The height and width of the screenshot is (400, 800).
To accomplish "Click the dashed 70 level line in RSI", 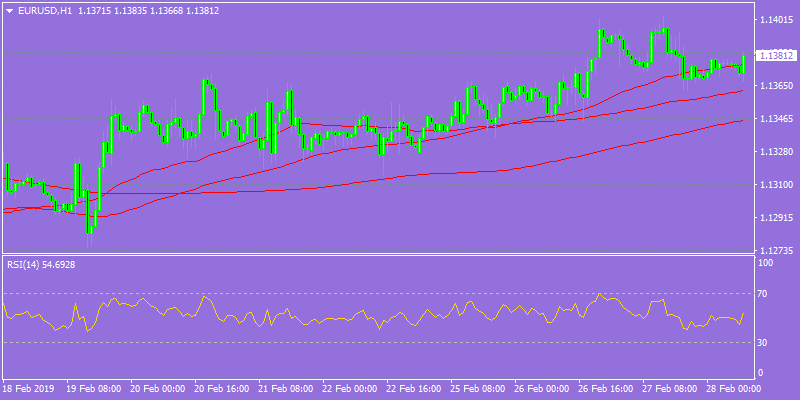I will tap(378, 293).
